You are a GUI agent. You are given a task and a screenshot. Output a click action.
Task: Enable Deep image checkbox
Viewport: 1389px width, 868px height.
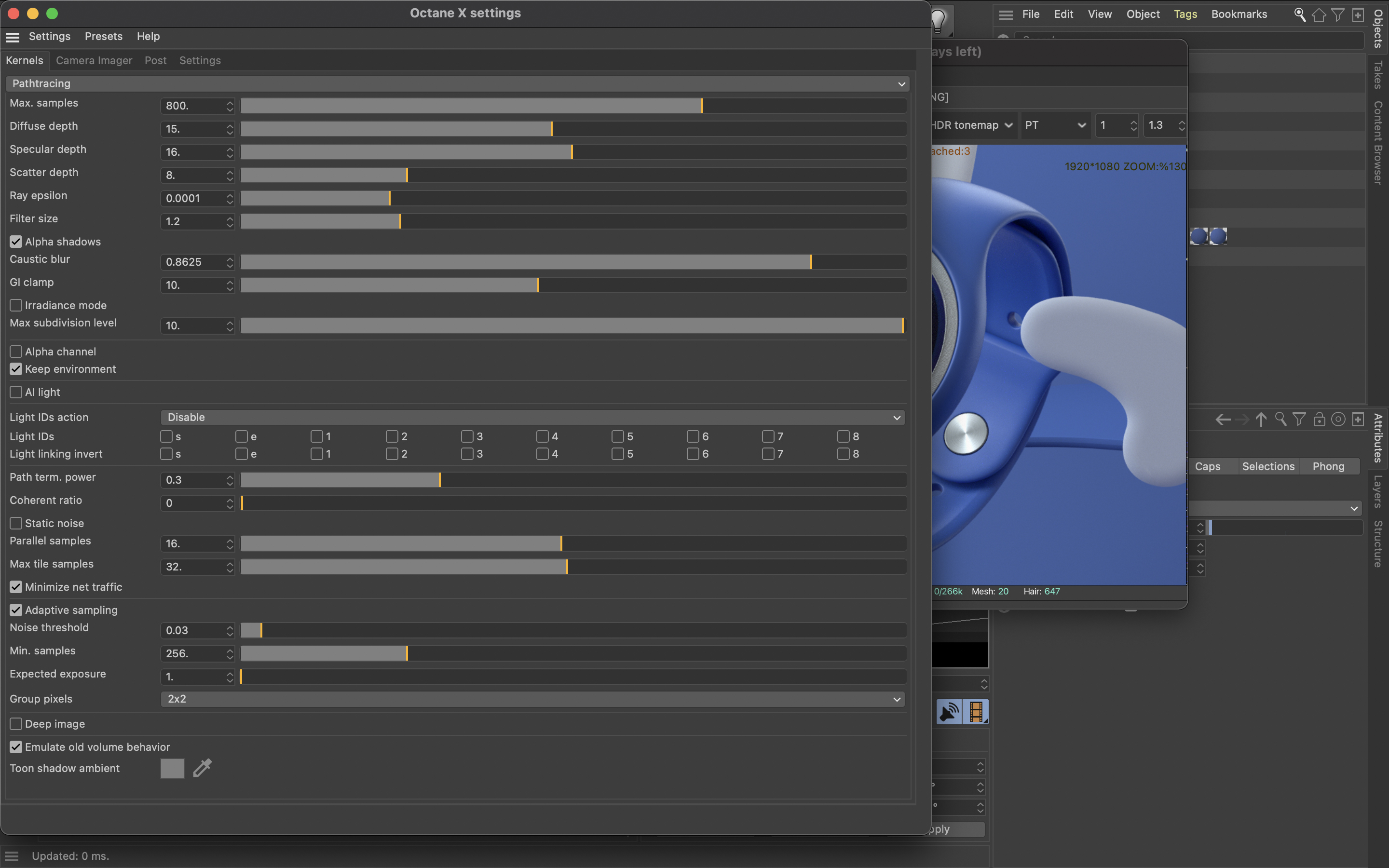pos(16,724)
